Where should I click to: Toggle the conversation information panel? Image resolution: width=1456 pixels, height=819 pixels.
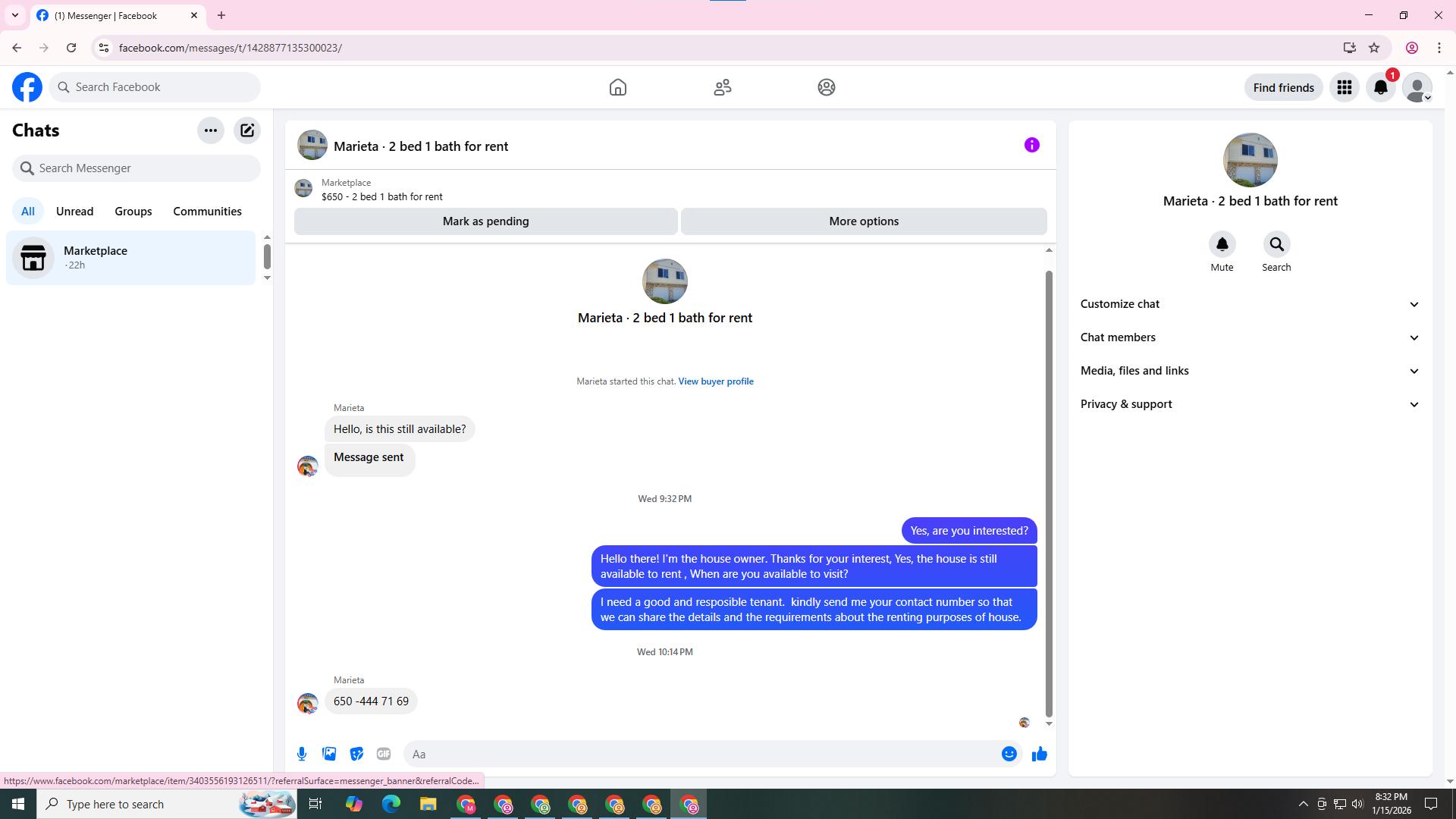tap(1031, 145)
